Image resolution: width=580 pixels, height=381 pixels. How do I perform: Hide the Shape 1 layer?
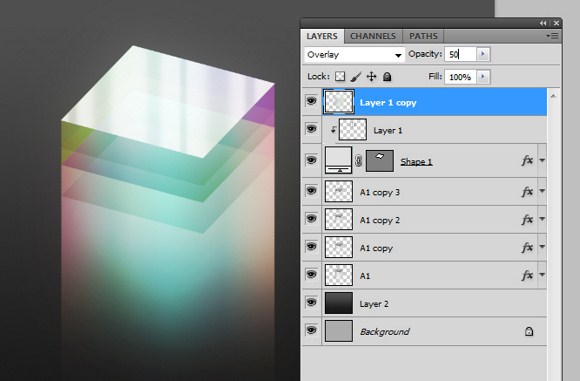[311, 160]
